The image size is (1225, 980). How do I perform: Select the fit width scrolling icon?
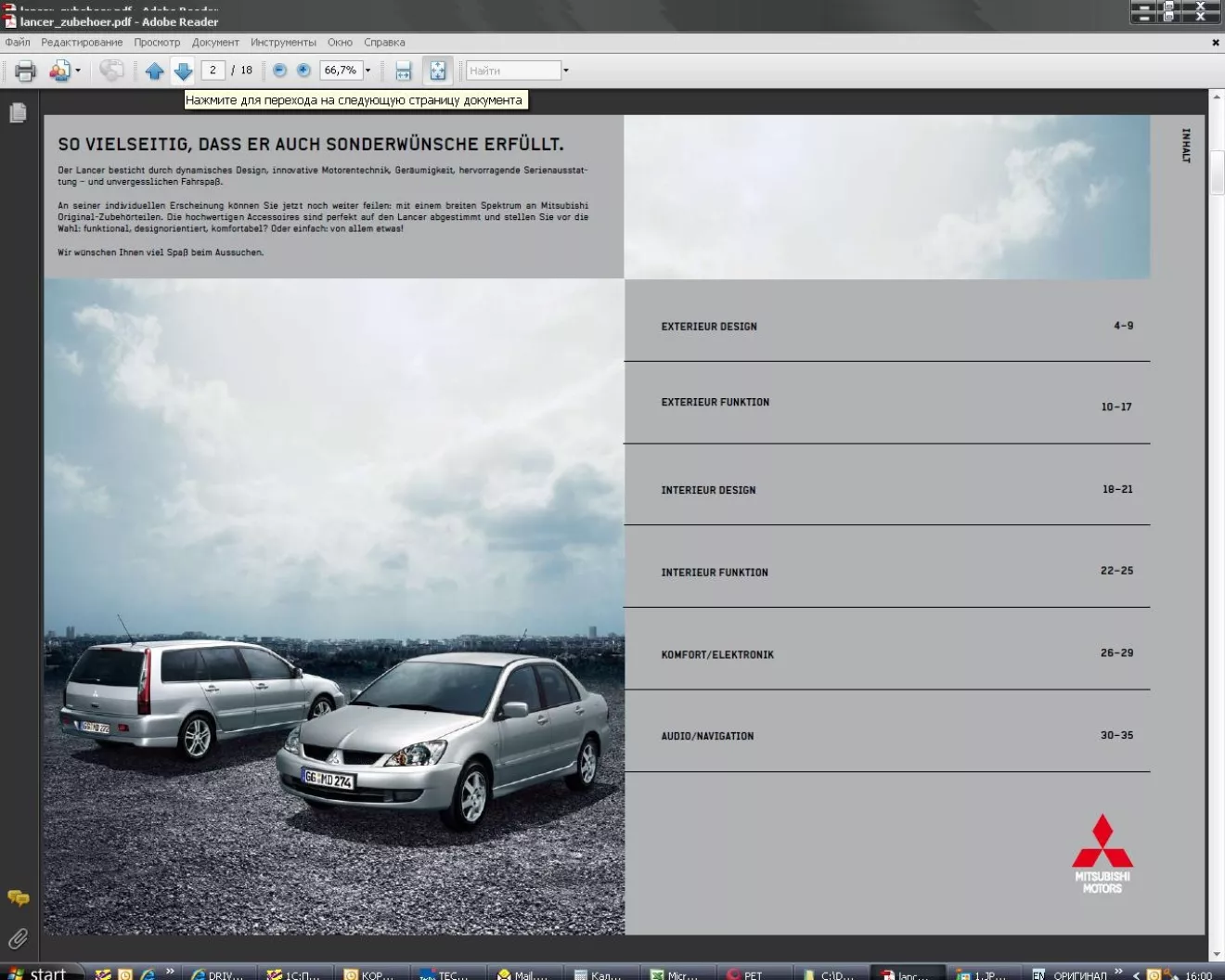click(404, 71)
